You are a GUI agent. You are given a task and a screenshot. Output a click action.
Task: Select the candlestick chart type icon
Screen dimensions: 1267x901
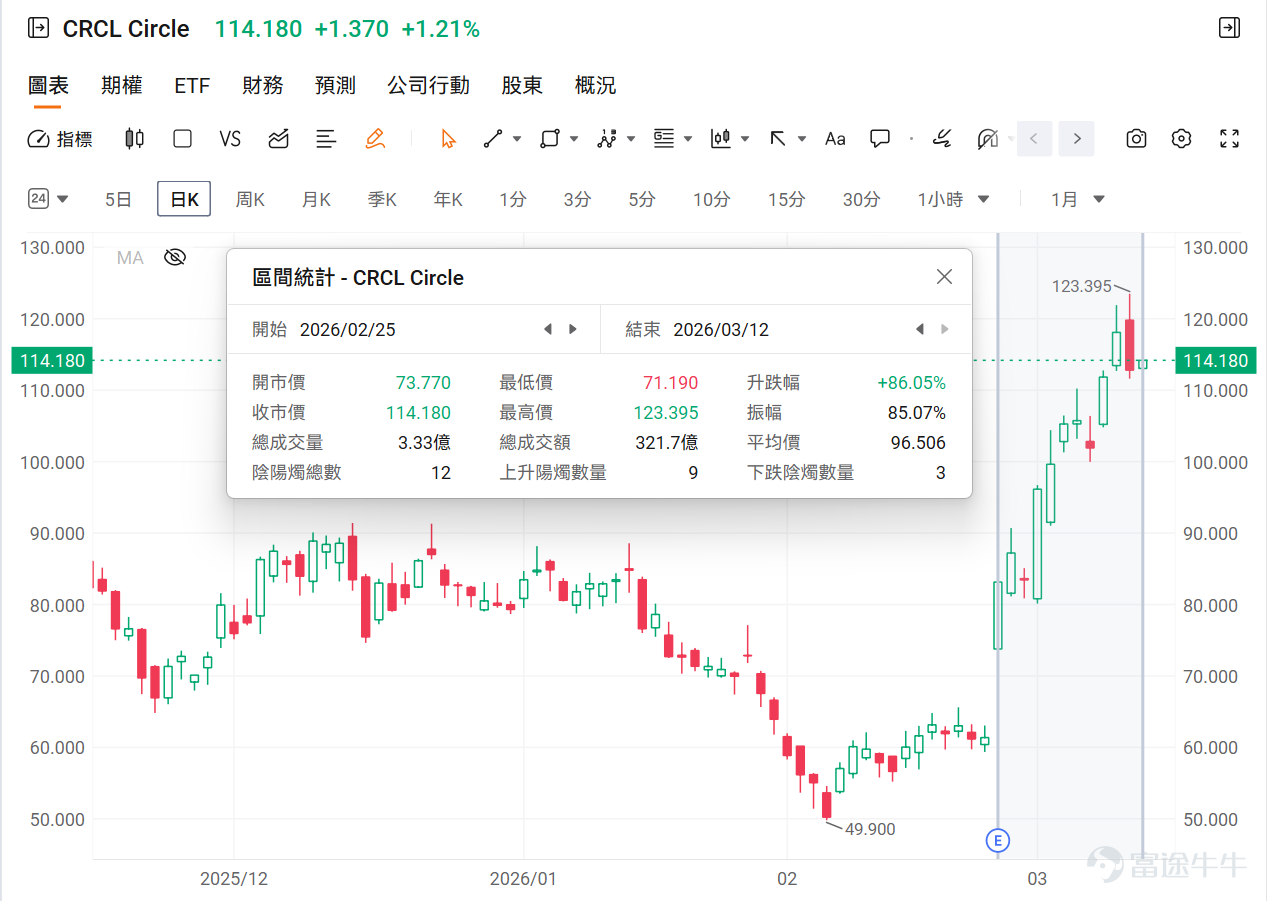(134, 139)
